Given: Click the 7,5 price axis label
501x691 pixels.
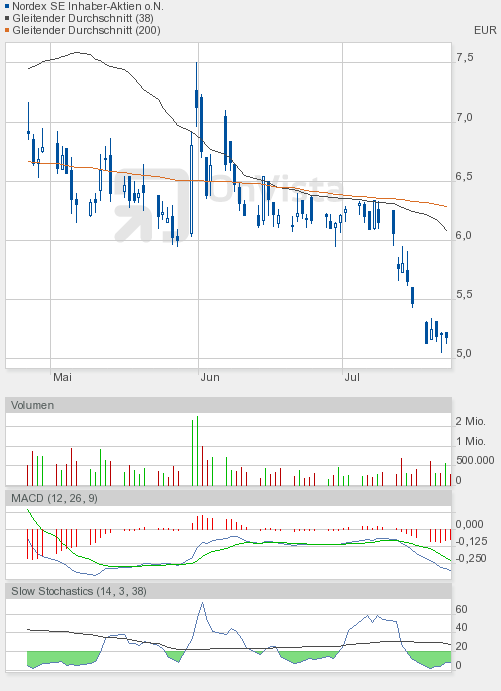Looking at the screenshot, I should point(464,57).
